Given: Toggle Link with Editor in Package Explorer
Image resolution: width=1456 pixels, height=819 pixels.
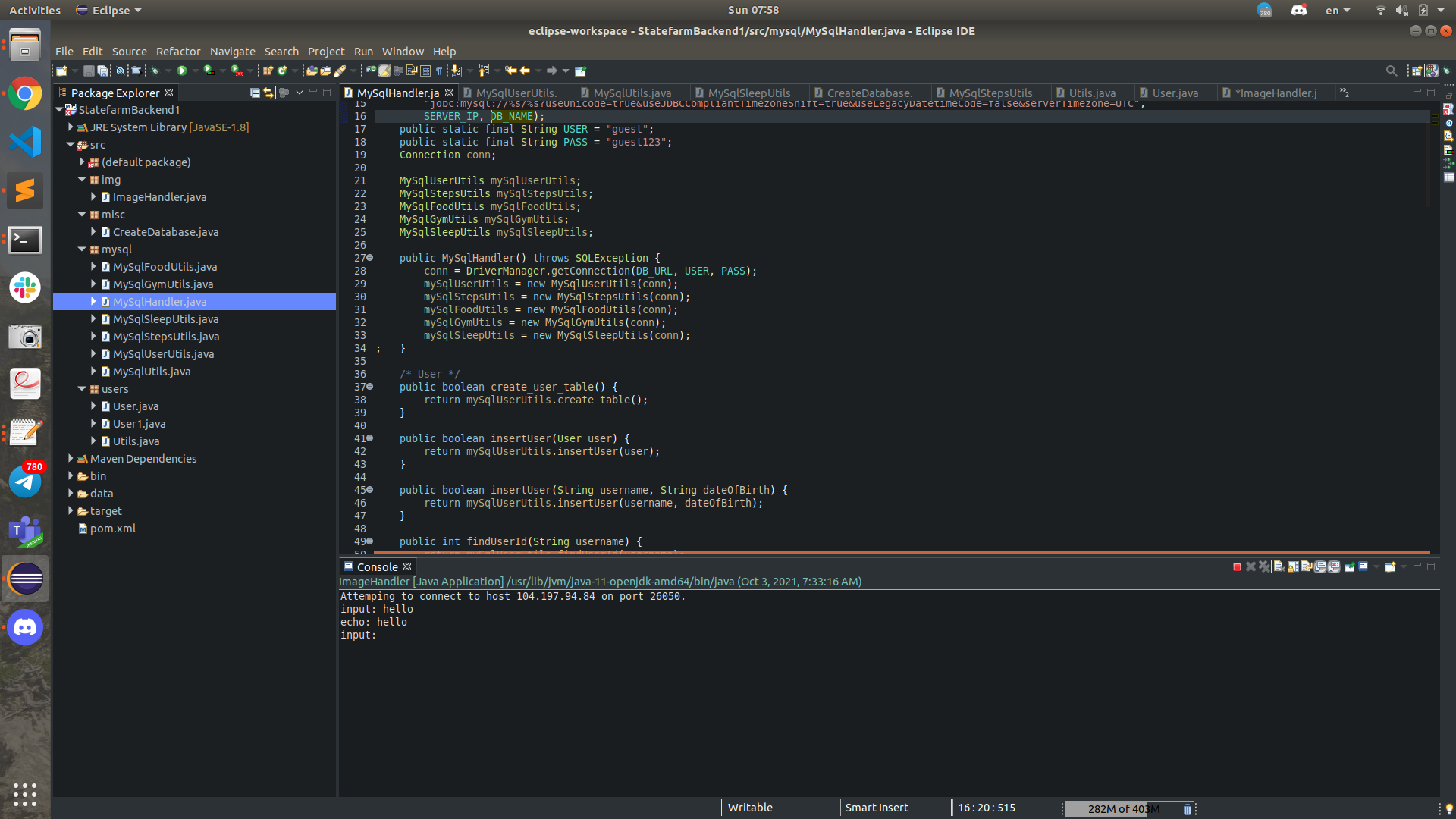Looking at the screenshot, I should (268, 93).
